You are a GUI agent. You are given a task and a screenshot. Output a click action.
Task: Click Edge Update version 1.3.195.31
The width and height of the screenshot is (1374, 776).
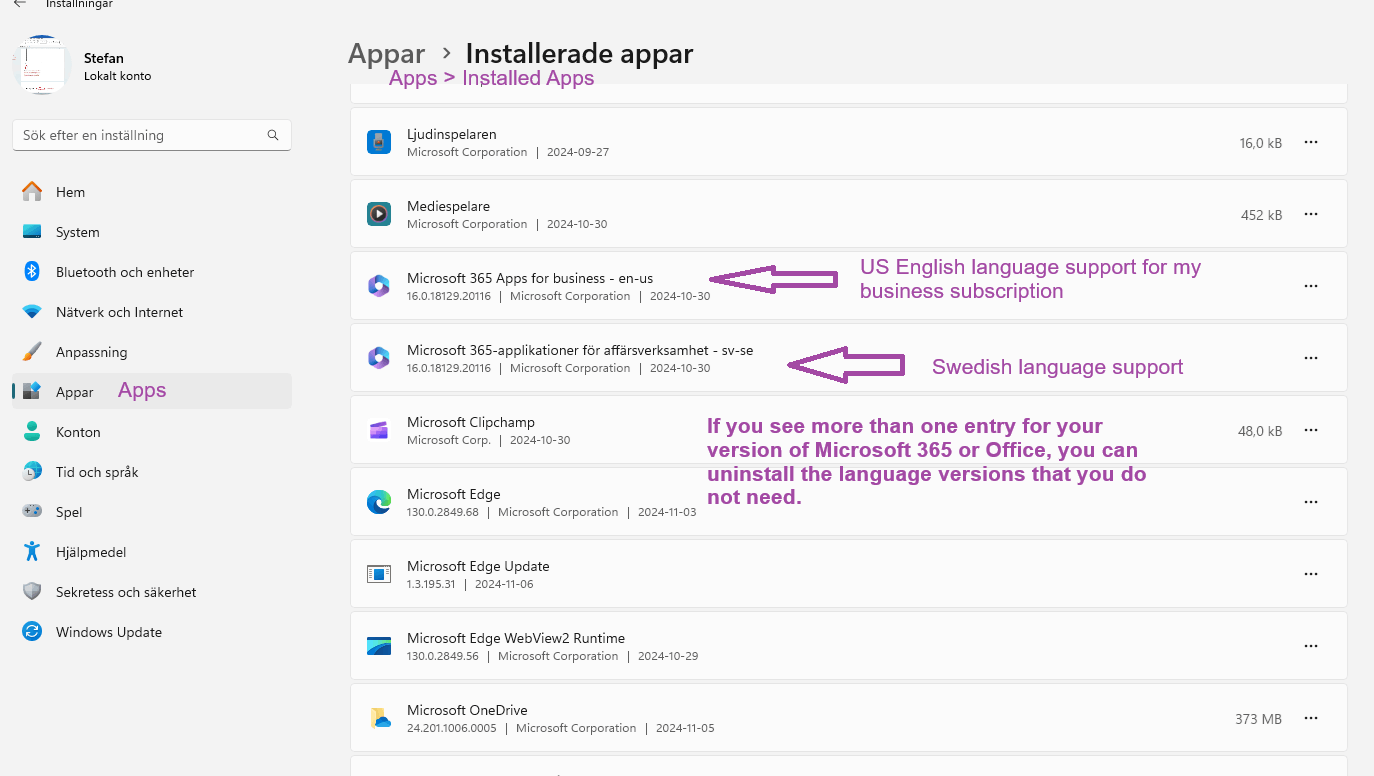click(431, 584)
